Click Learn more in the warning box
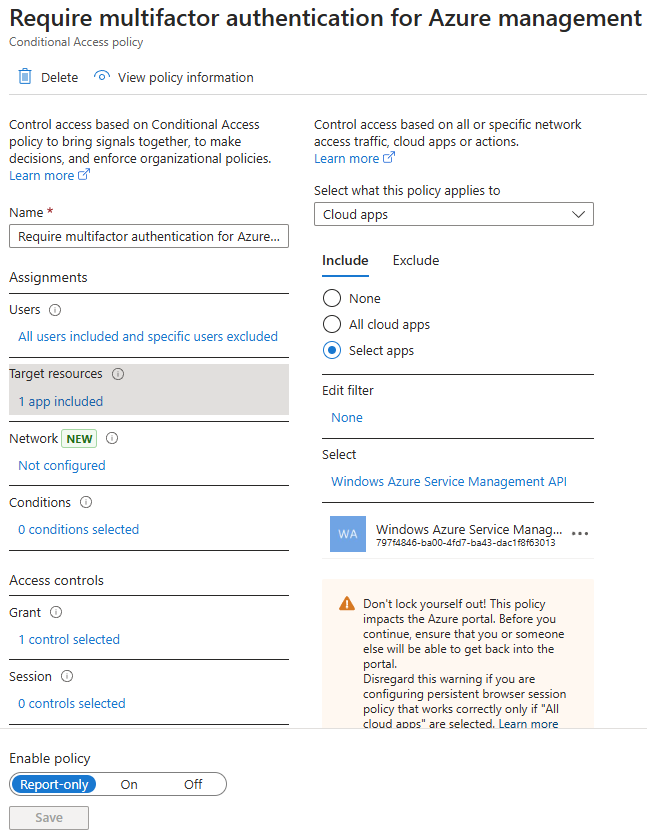Viewport: 647px width, 835px height. [528, 723]
